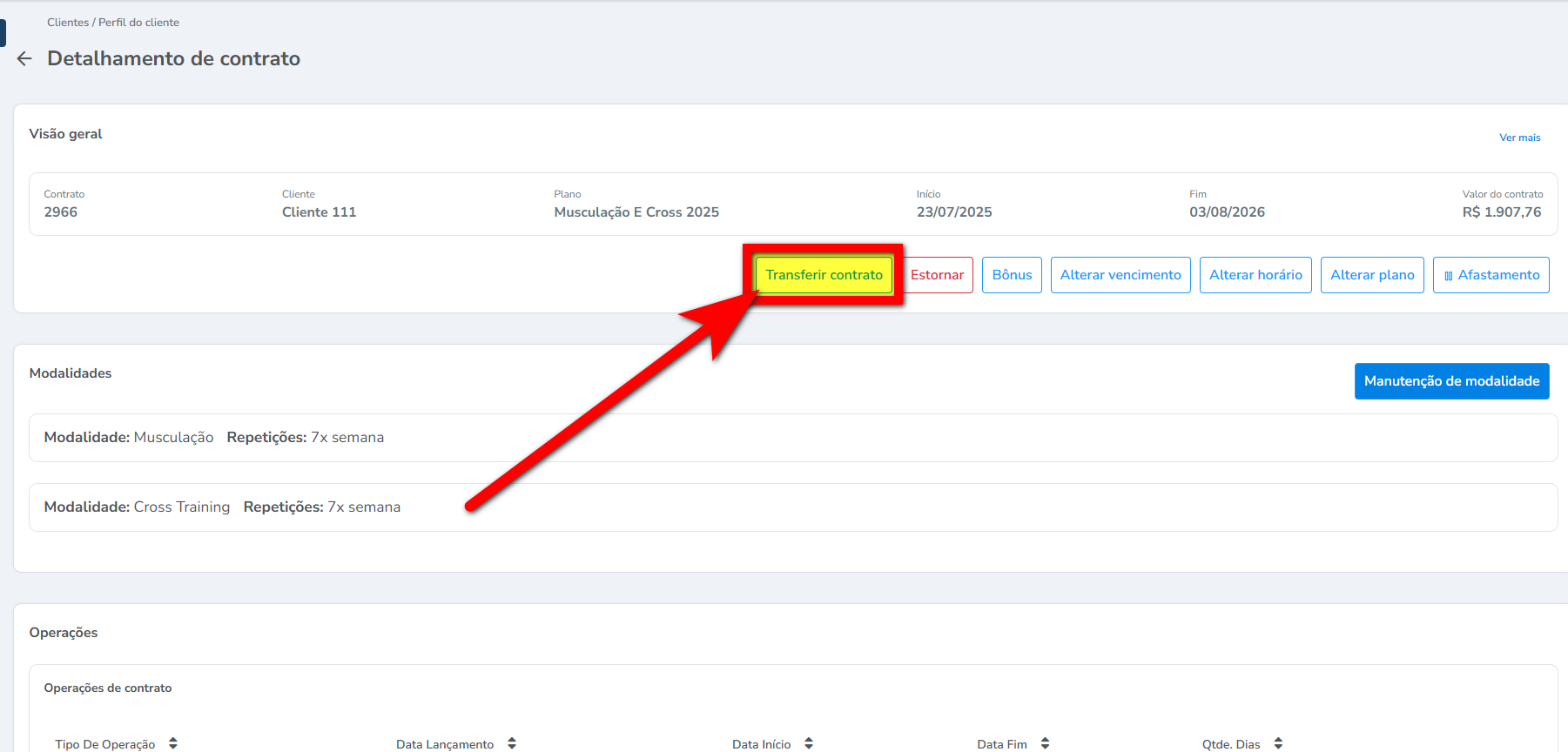Open Perfil do cliente breadcrumb
This screenshot has width=1568, height=752.
(x=138, y=23)
